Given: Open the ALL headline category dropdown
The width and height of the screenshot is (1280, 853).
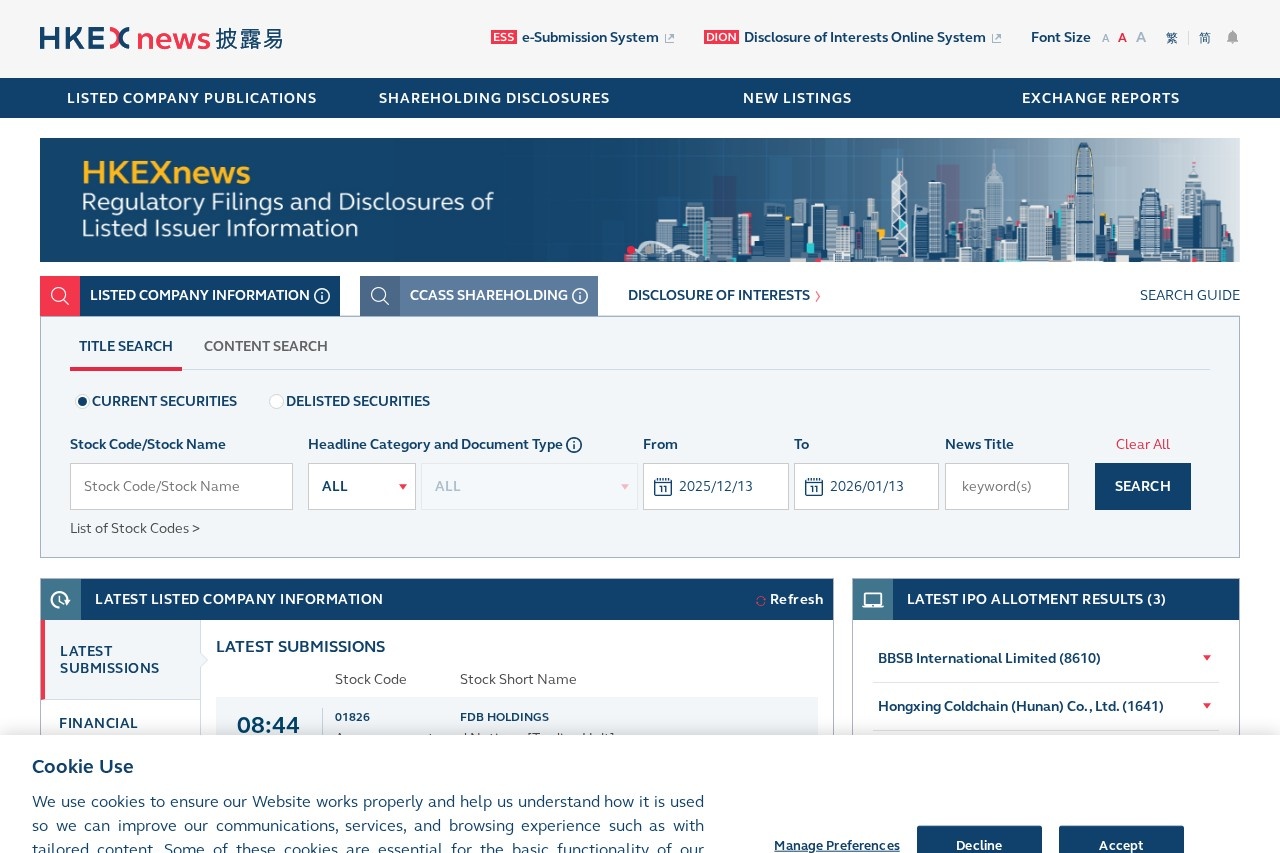Looking at the screenshot, I should click(x=362, y=487).
